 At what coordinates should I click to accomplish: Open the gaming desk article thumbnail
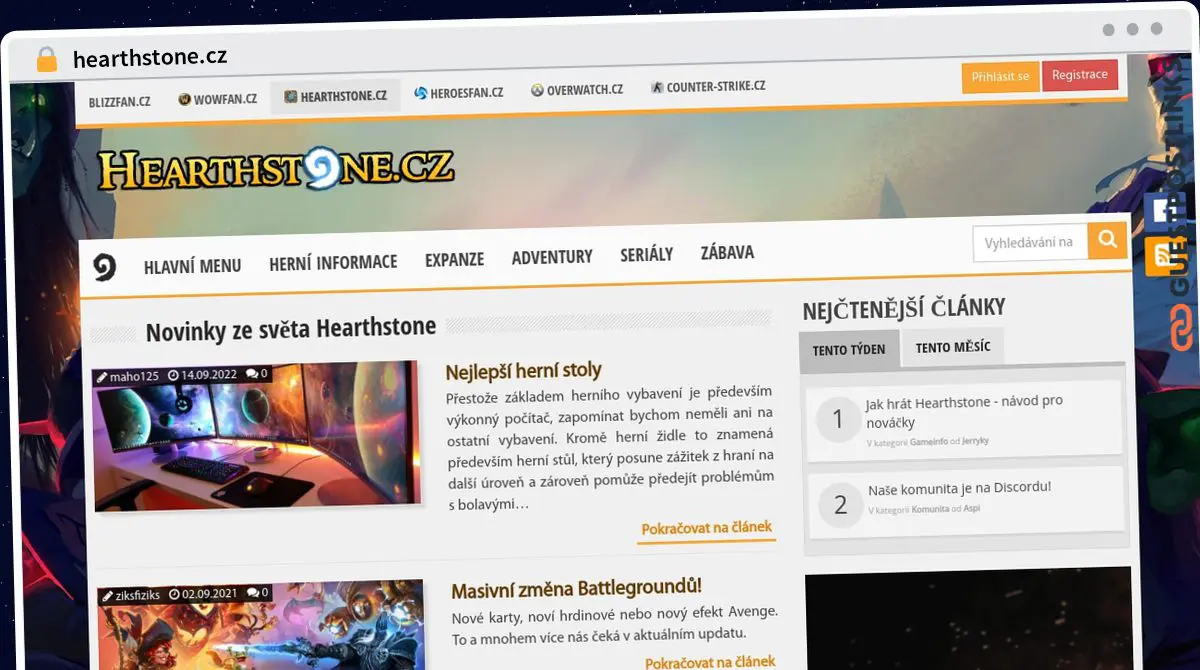coord(257,436)
